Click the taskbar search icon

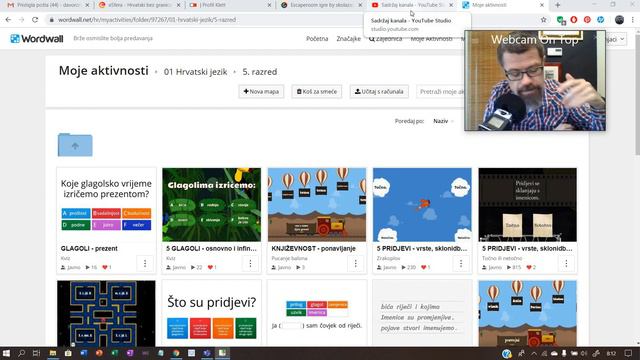21,353
